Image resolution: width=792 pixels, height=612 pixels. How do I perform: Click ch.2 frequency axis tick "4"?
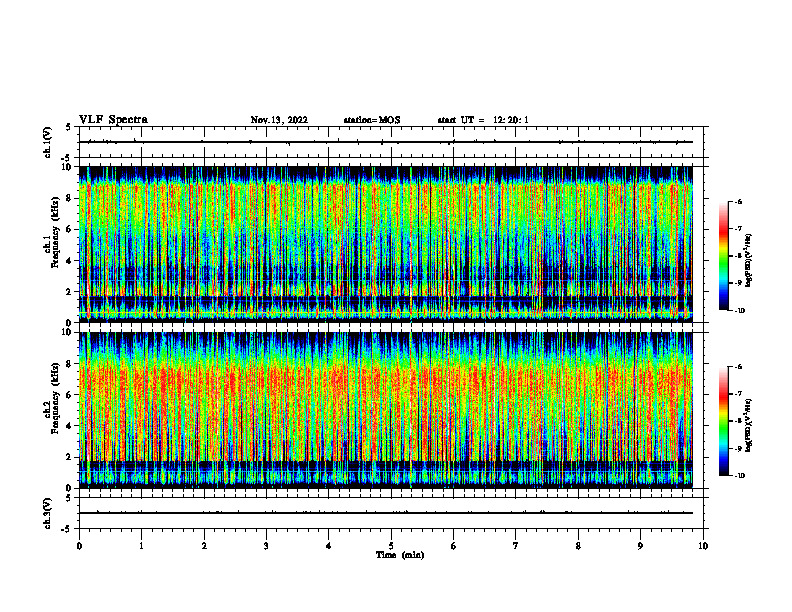pyautogui.click(x=70, y=426)
